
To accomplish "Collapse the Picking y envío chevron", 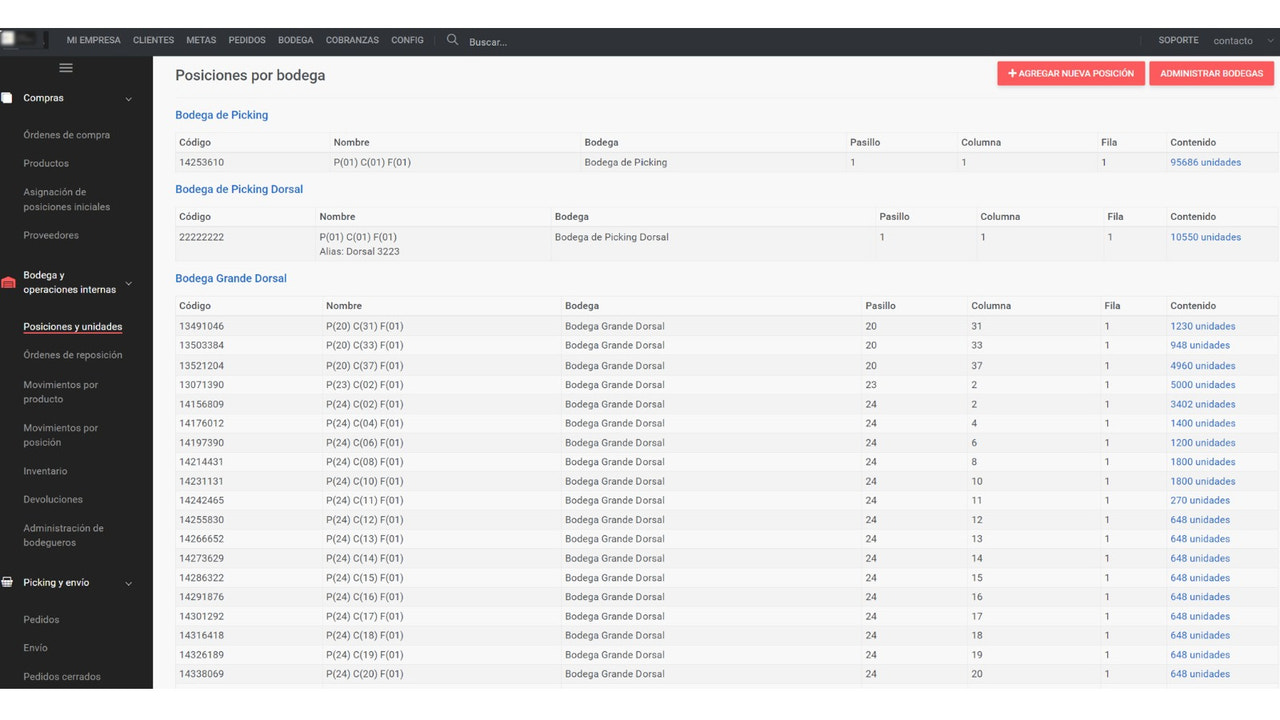I will coord(128,584).
